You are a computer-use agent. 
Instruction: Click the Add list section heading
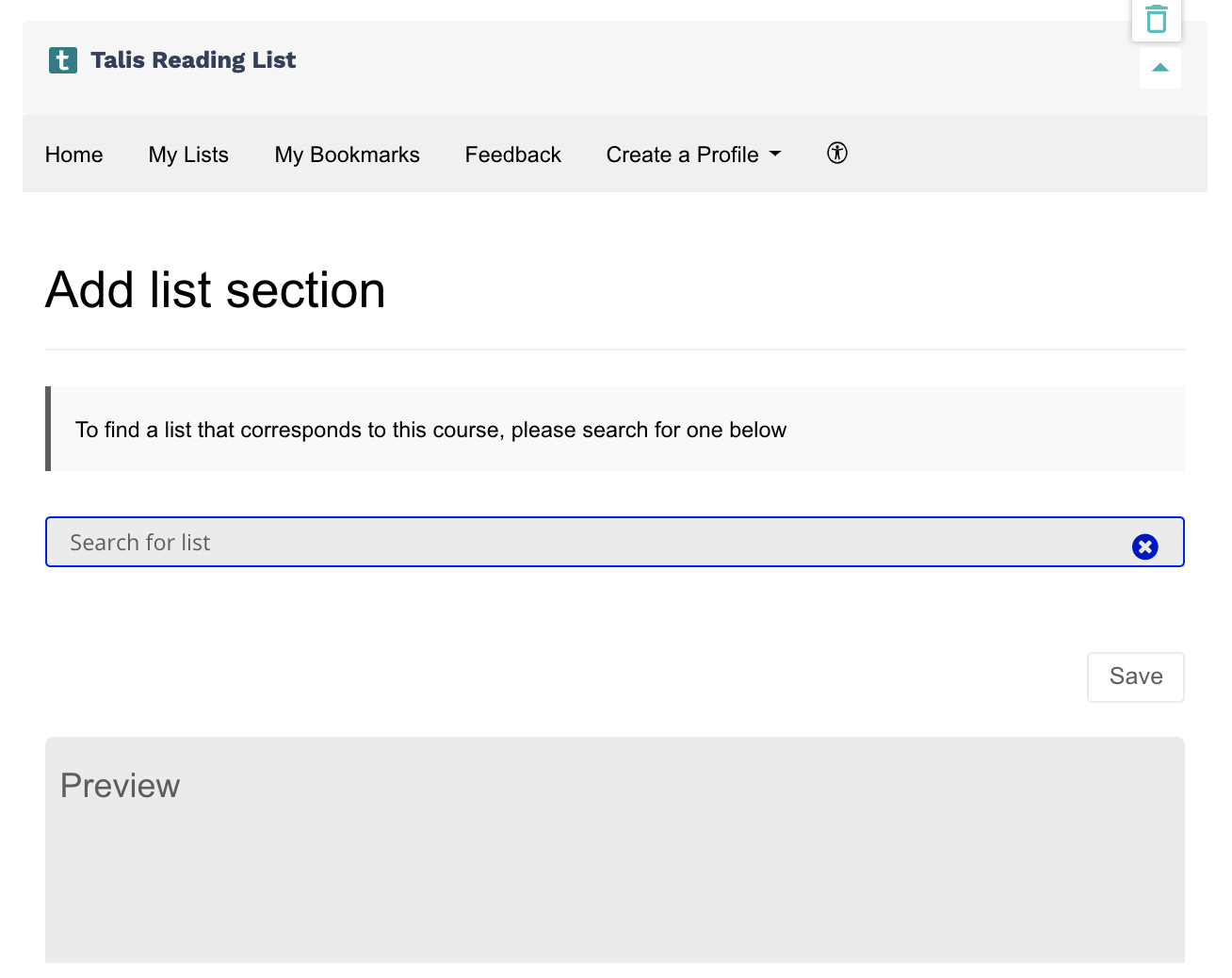(x=216, y=289)
